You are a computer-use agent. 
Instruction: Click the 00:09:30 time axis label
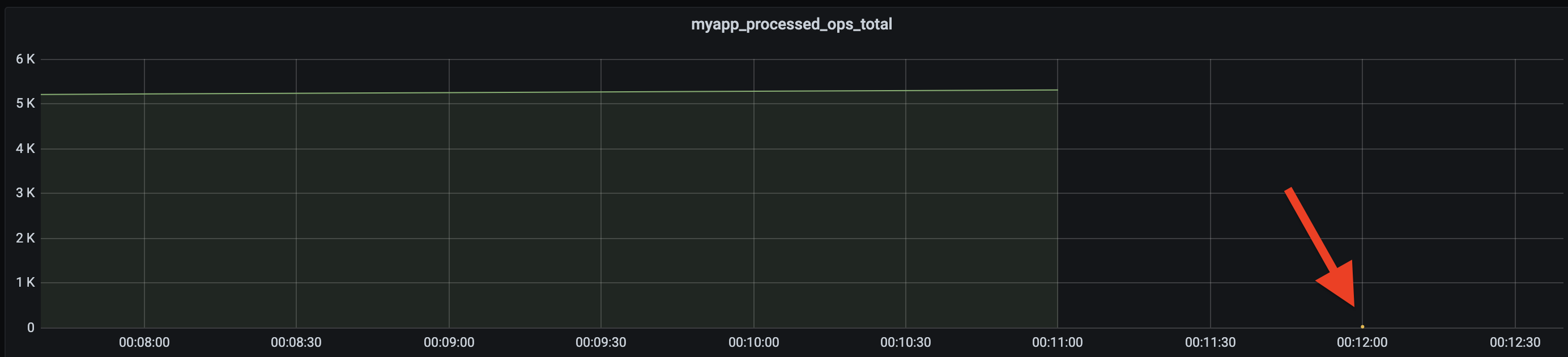click(601, 342)
